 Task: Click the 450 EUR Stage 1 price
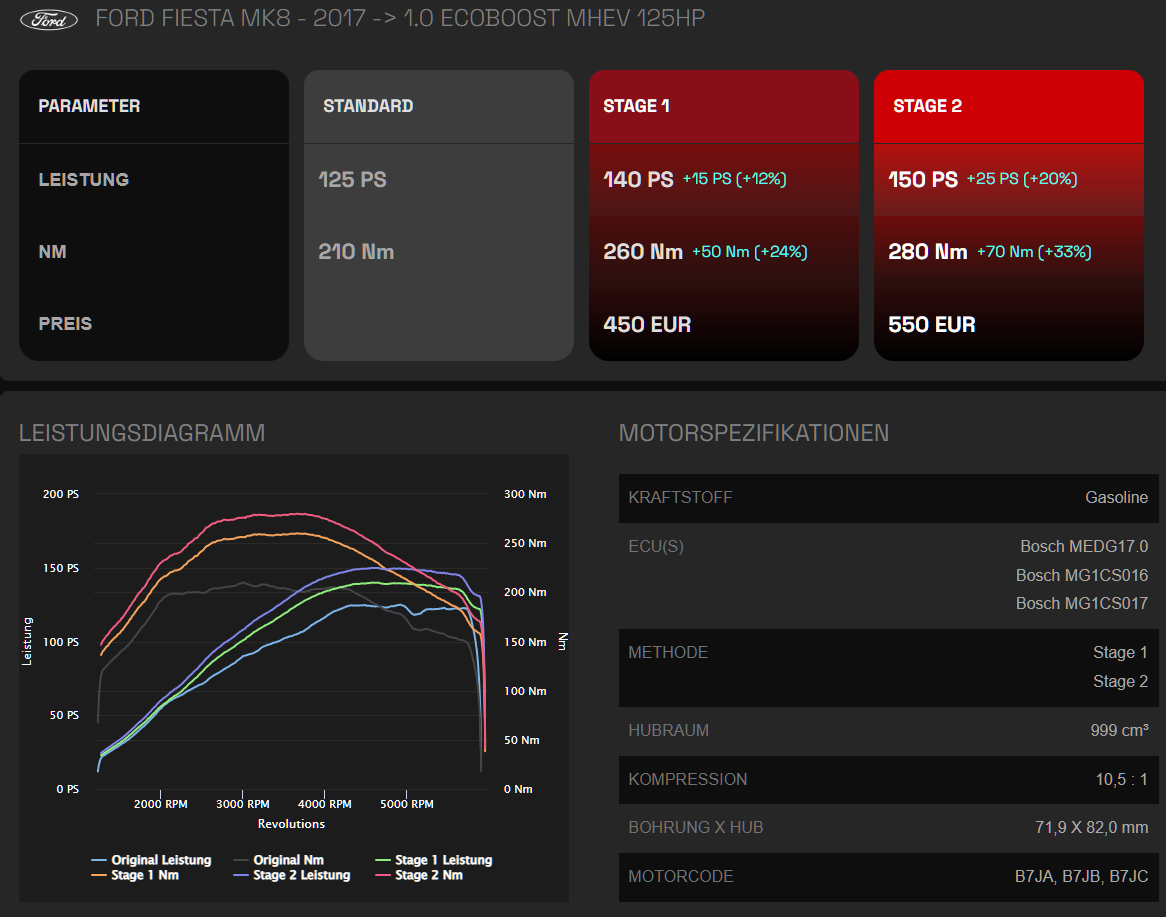point(647,325)
